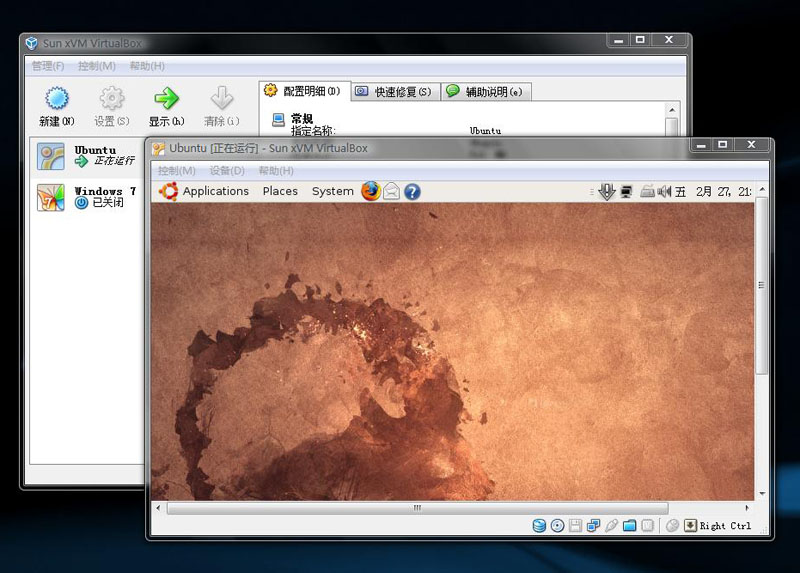The image size is (800, 573).
Task: Click the network monitor icon in the Ubuntu panel
Action: [x=626, y=192]
